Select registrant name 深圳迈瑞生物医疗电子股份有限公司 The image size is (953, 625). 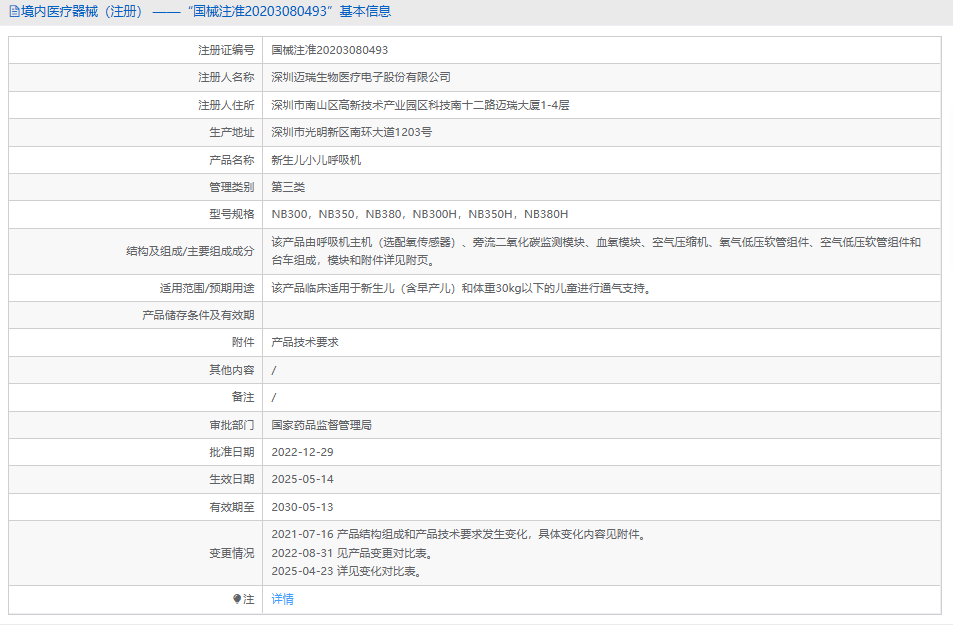(361, 77)
